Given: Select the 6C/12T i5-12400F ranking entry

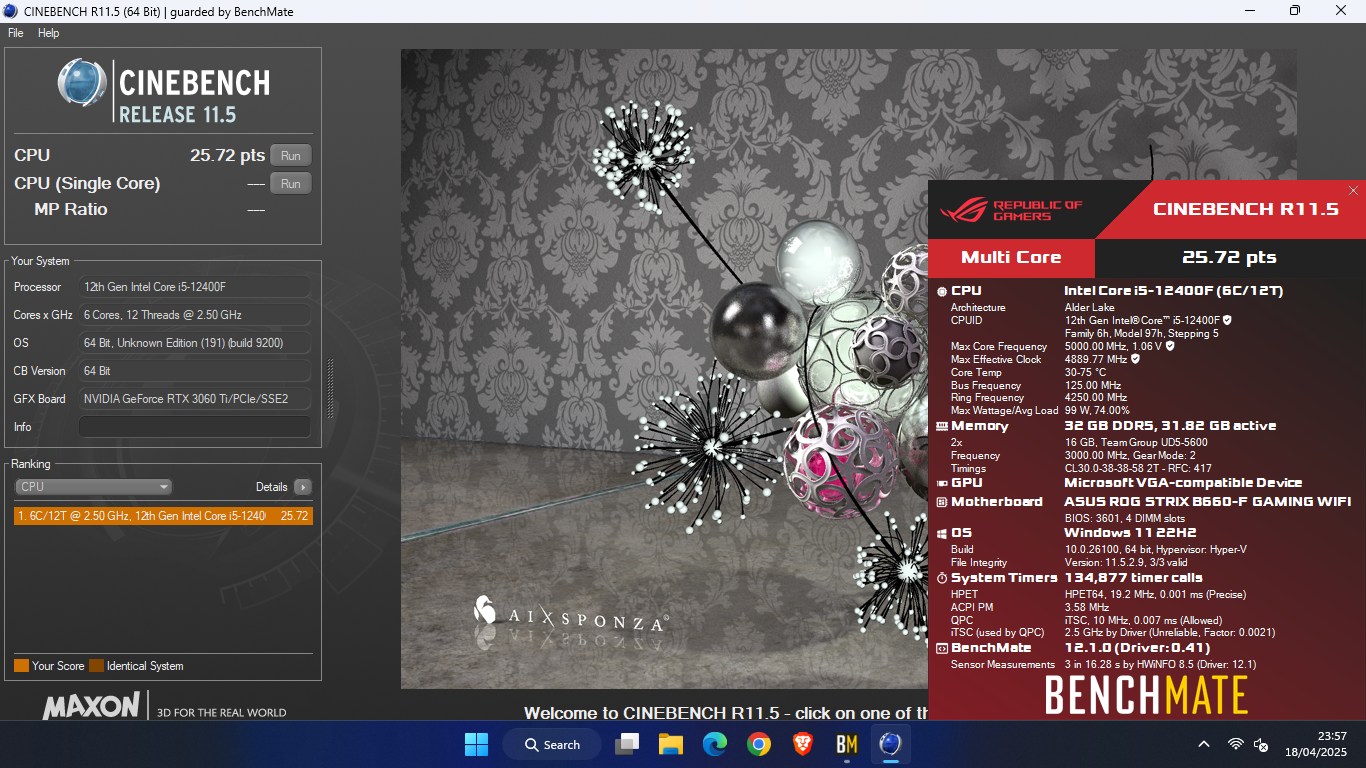Looking at the screenshot, I should [163, 516].
